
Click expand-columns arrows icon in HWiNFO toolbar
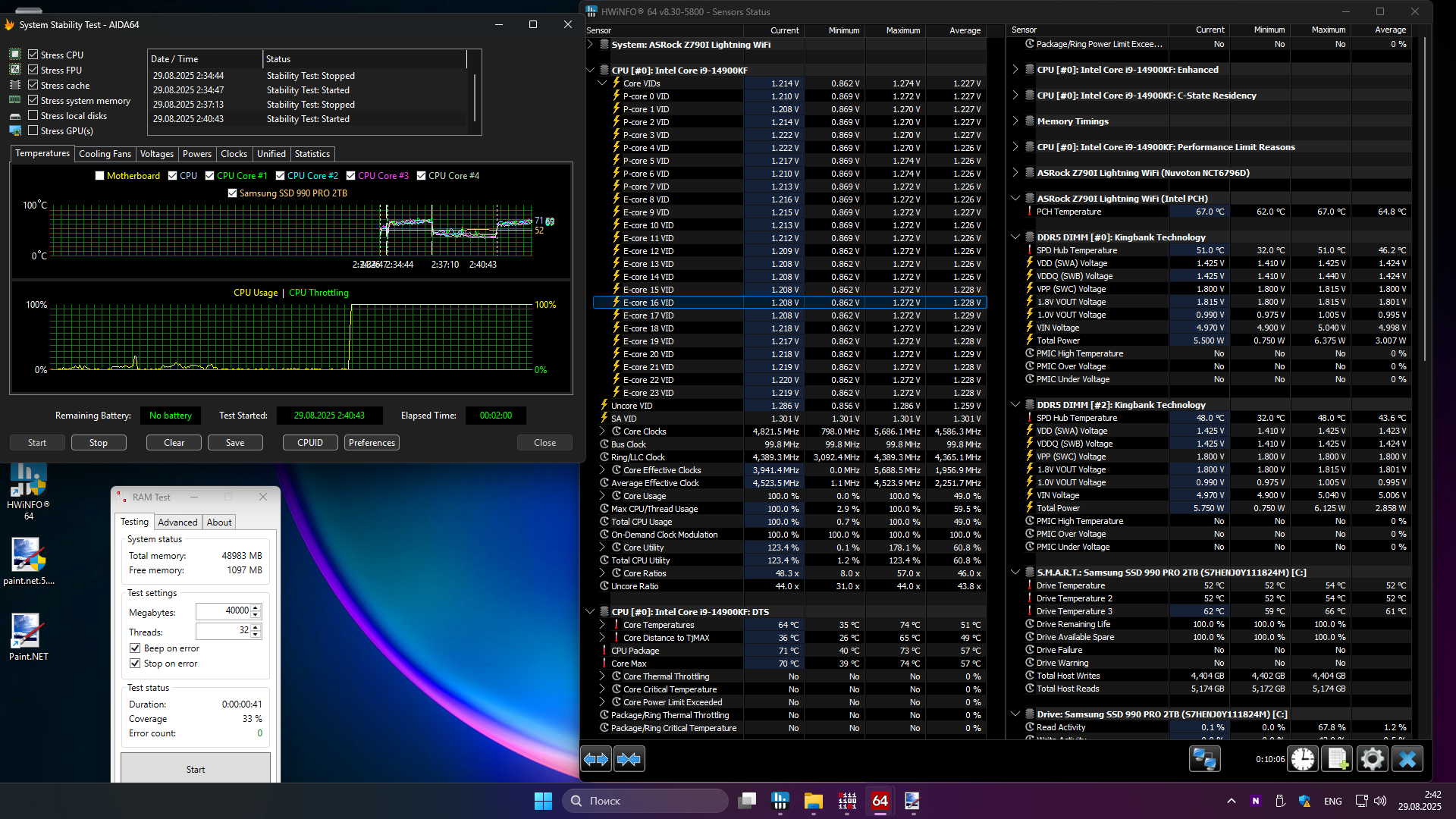click(596, 759)
